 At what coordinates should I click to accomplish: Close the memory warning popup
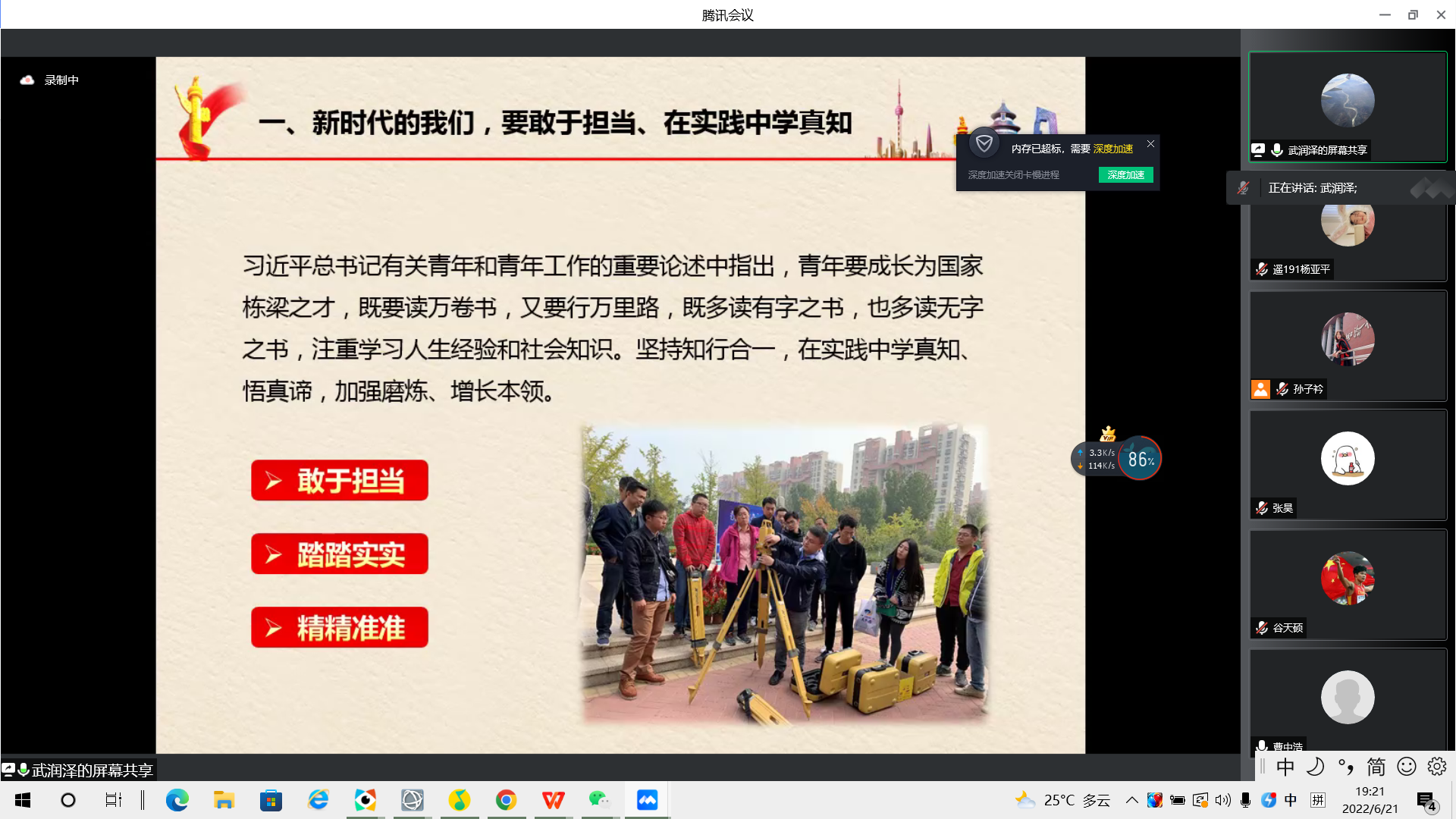tap(1150, 143)
